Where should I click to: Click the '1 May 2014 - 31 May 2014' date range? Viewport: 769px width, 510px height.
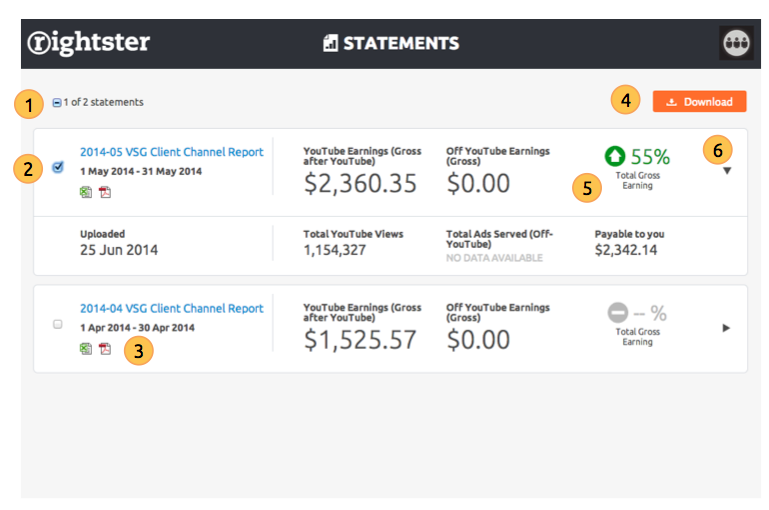(x=141, y=171)
